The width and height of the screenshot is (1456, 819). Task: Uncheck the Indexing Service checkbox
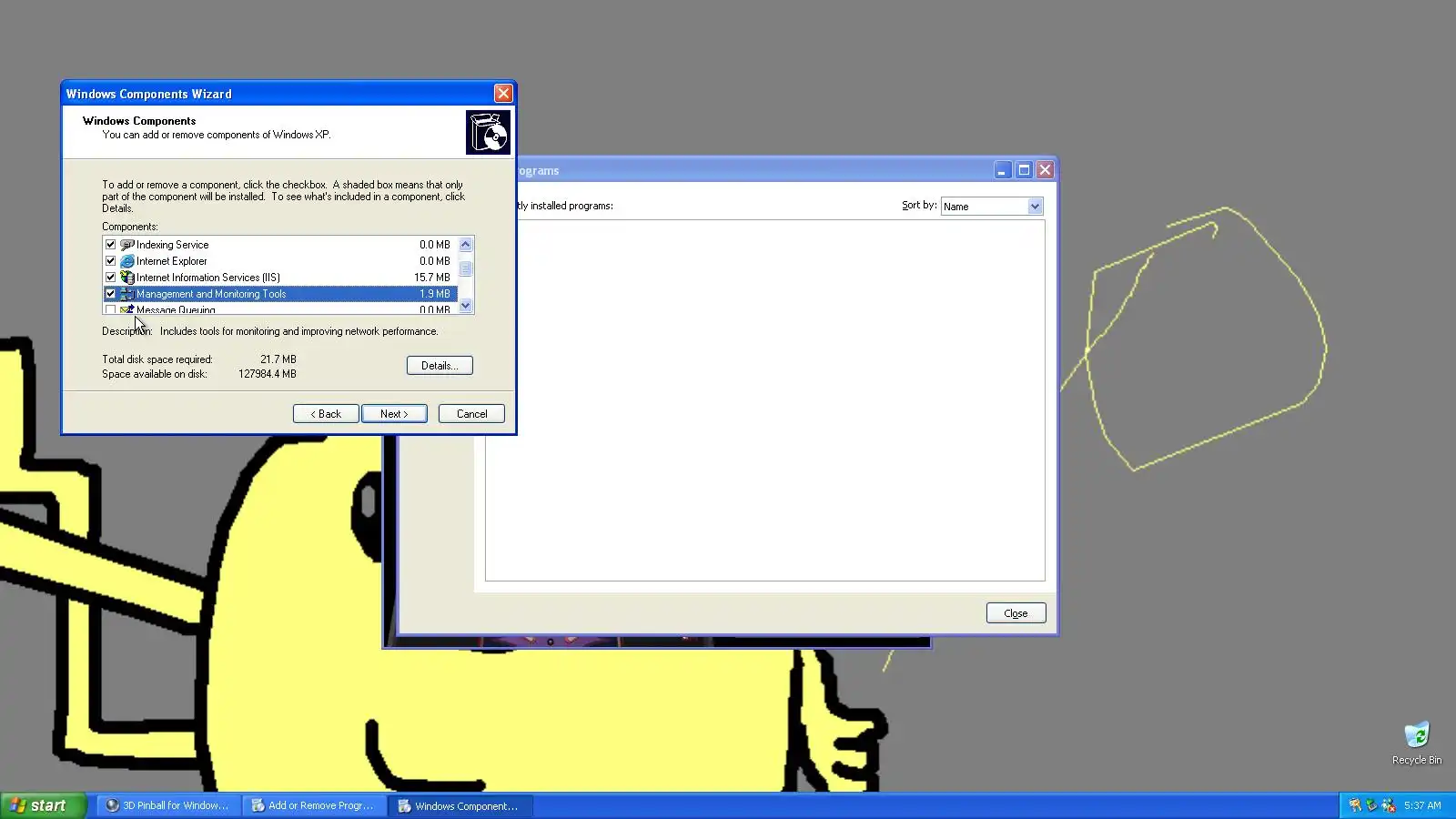(111, 245)
